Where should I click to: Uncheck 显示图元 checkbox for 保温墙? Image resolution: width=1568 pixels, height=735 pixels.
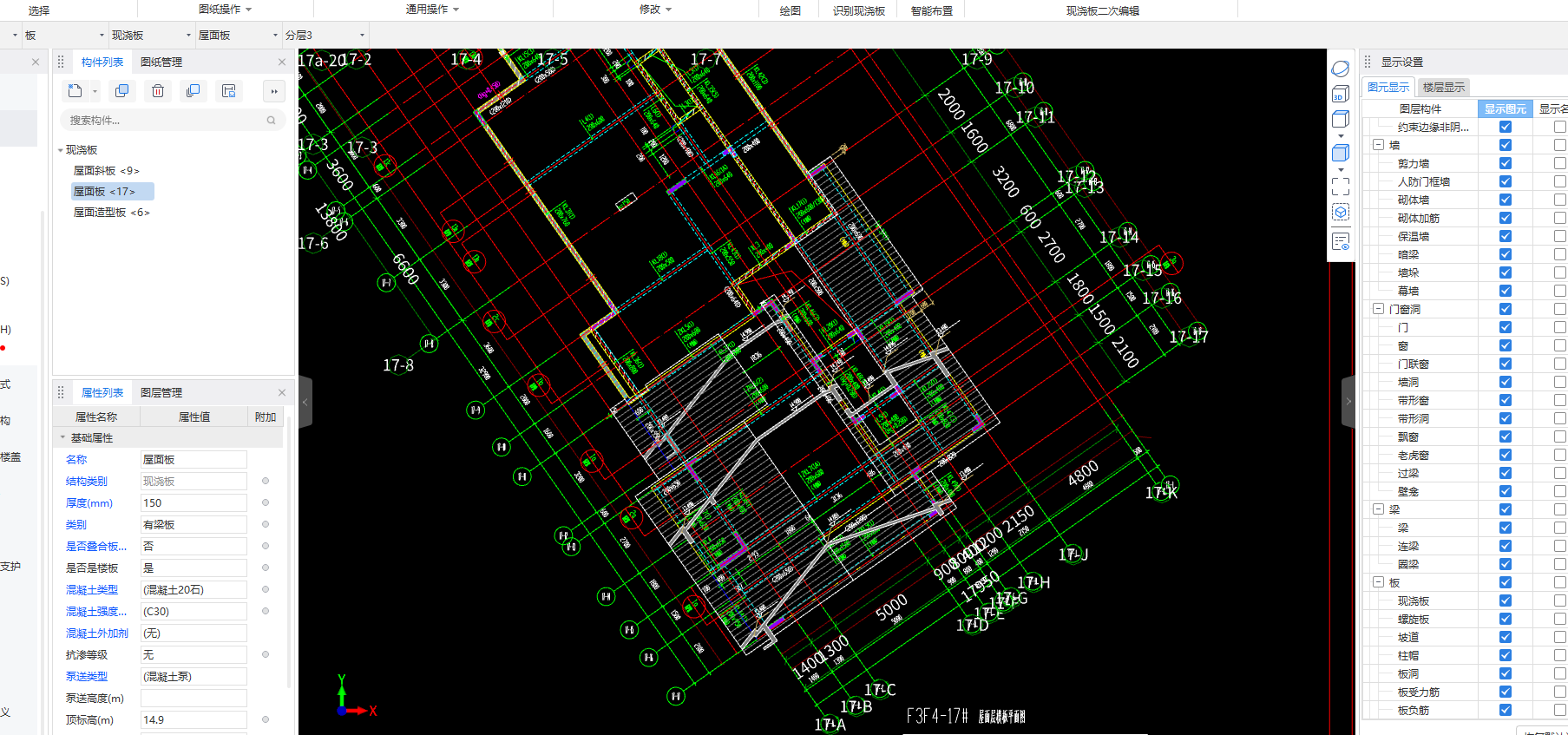1506,236
